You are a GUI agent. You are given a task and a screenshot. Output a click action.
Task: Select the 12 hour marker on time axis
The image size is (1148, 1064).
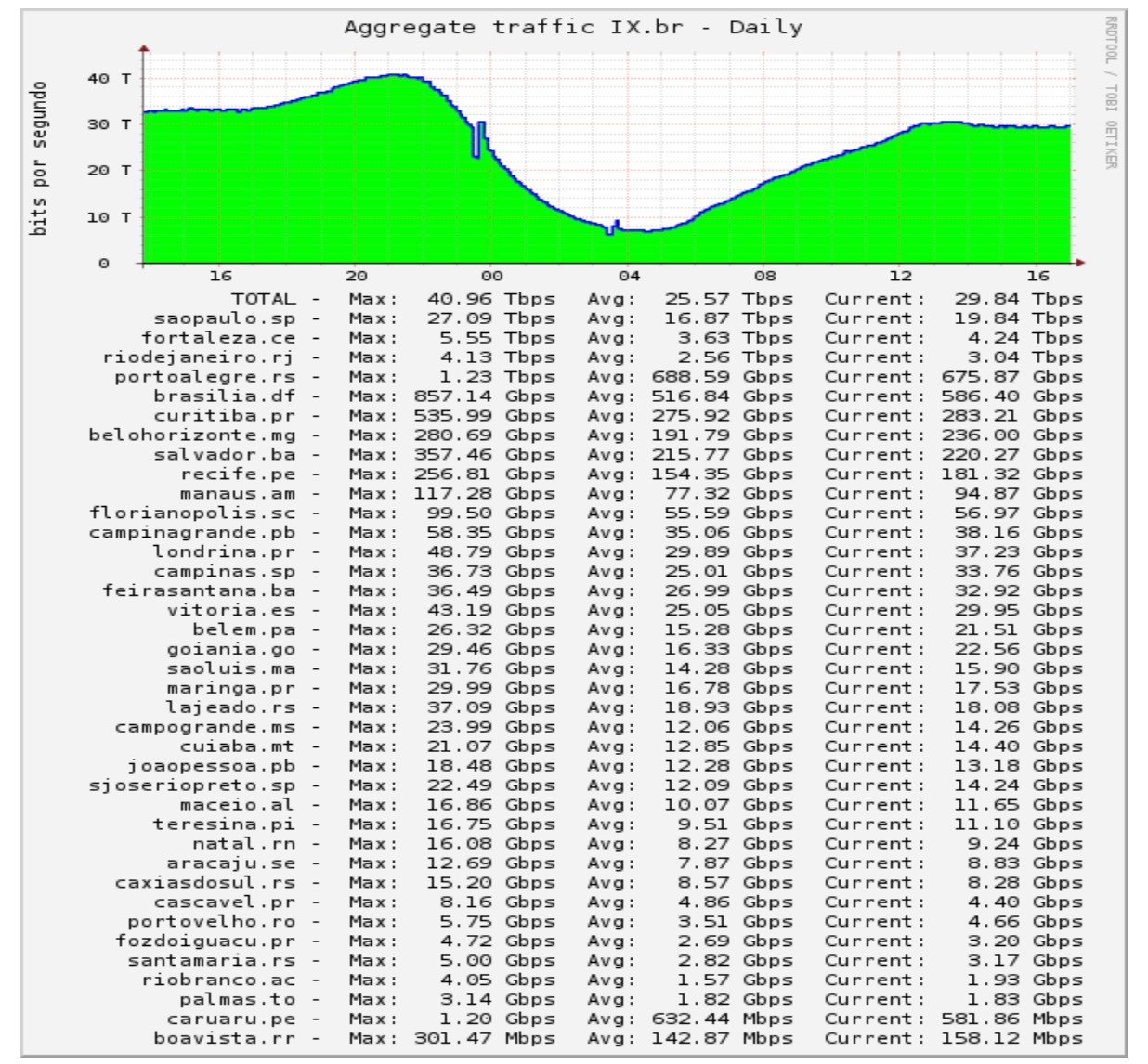[900, 276]
